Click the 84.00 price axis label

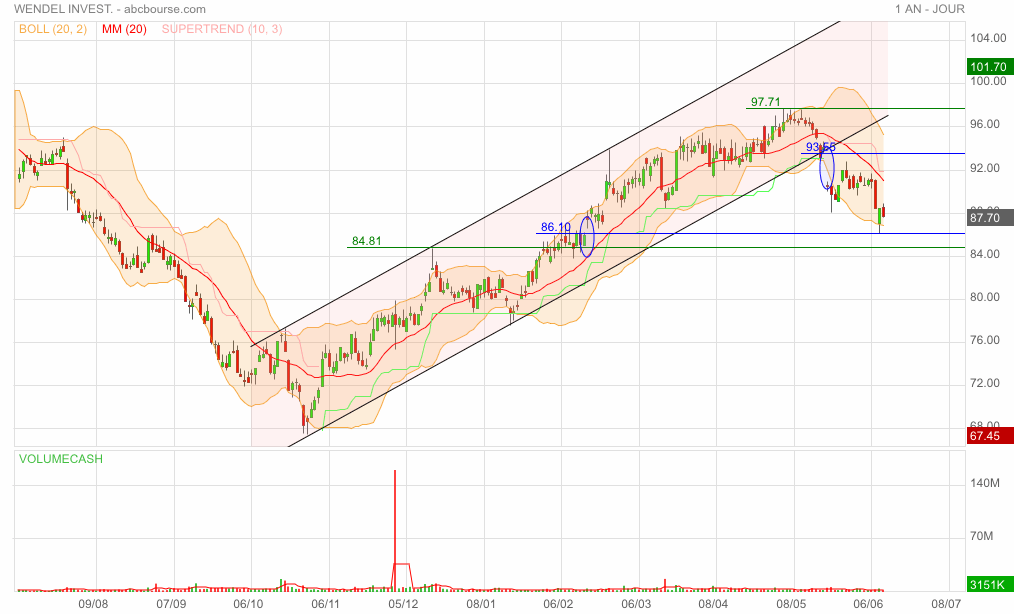985,254
